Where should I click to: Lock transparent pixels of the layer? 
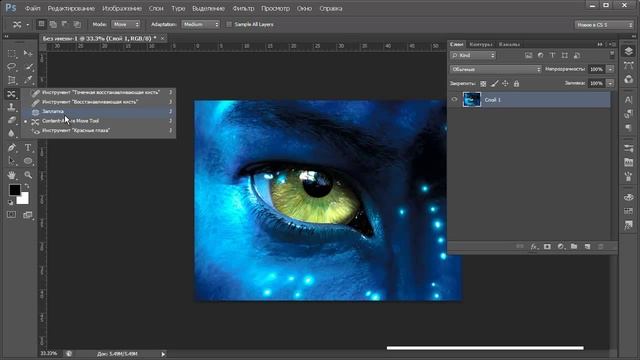pyautogui.click(x=483, y=84)
